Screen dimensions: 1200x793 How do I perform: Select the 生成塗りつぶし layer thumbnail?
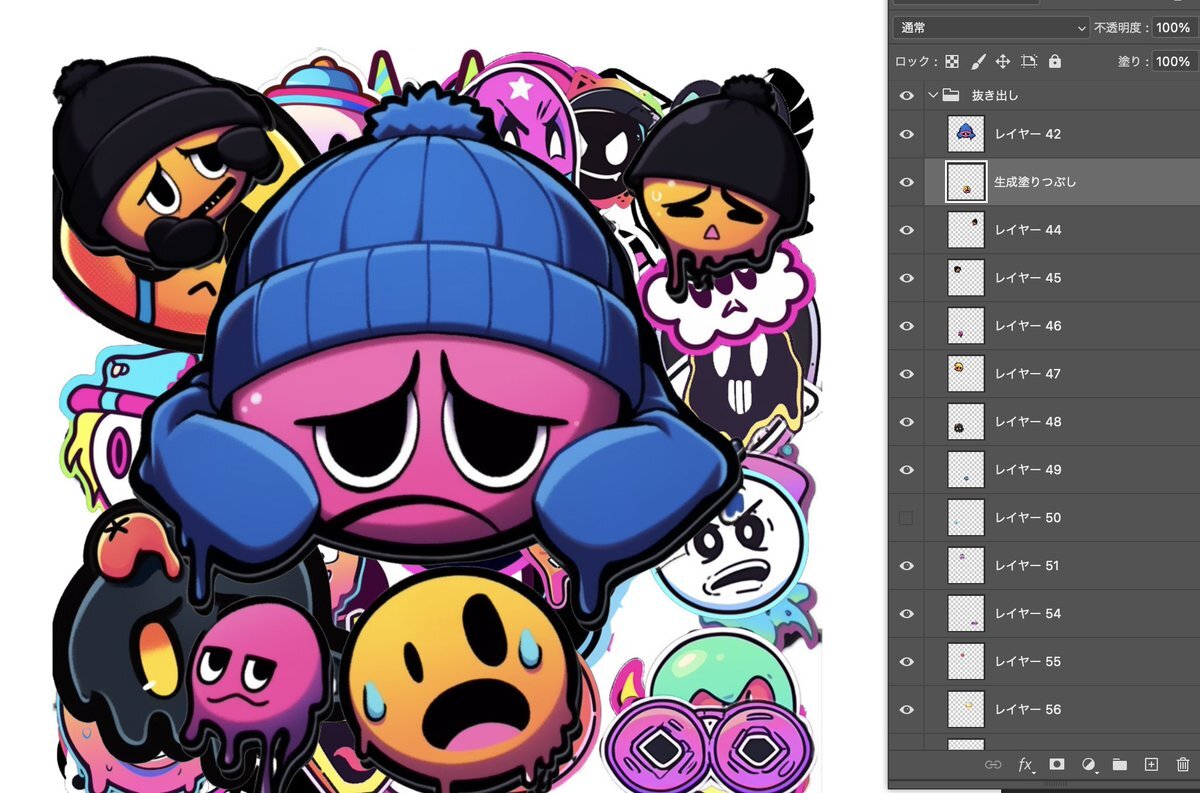966,182
